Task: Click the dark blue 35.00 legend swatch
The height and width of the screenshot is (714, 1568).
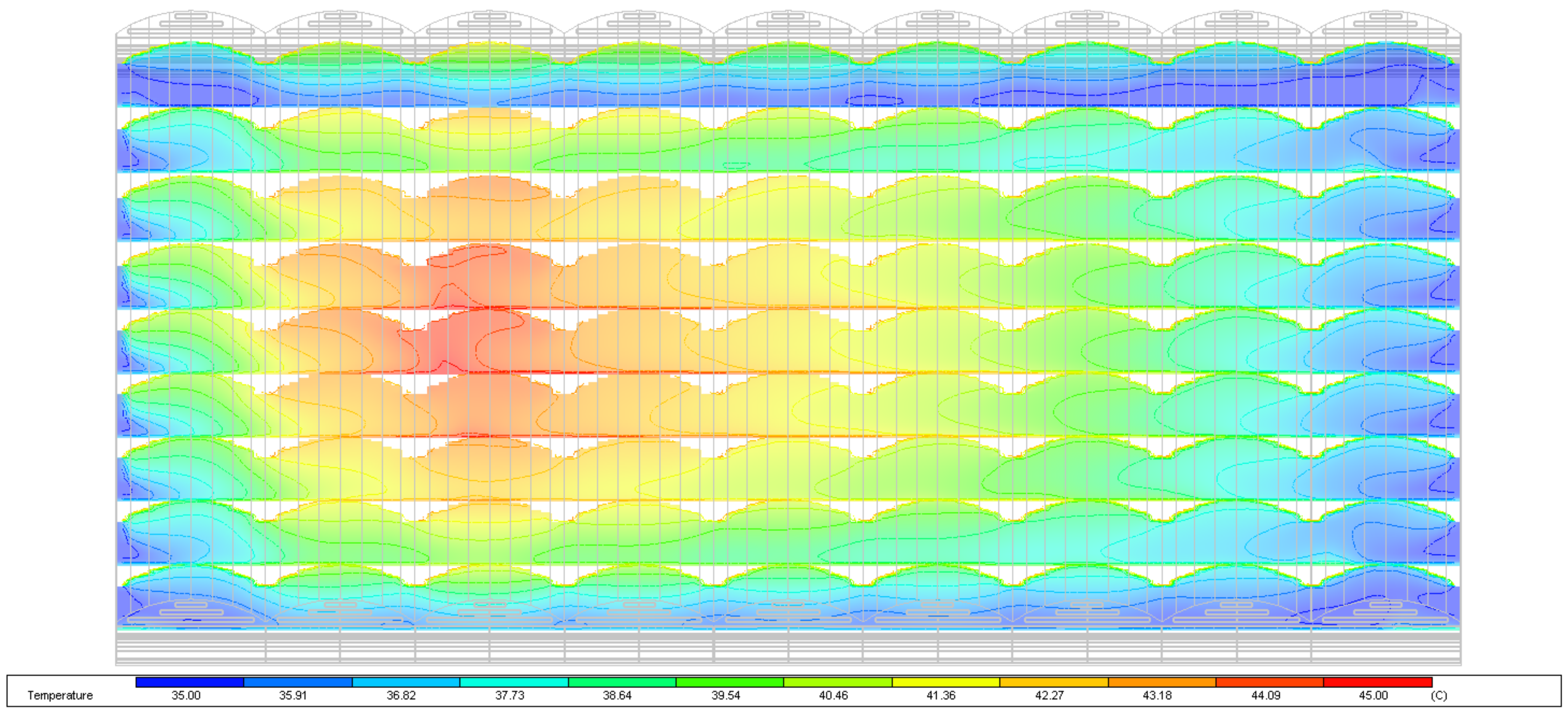Action: click(189, 682)
